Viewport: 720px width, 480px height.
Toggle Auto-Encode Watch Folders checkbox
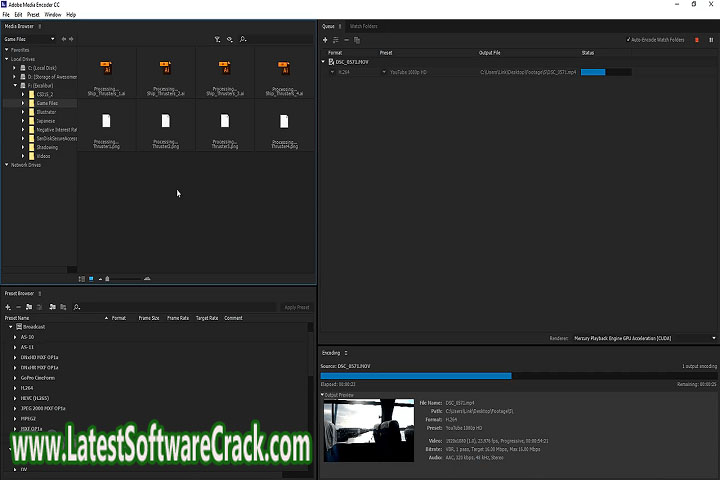pos(628,39)
